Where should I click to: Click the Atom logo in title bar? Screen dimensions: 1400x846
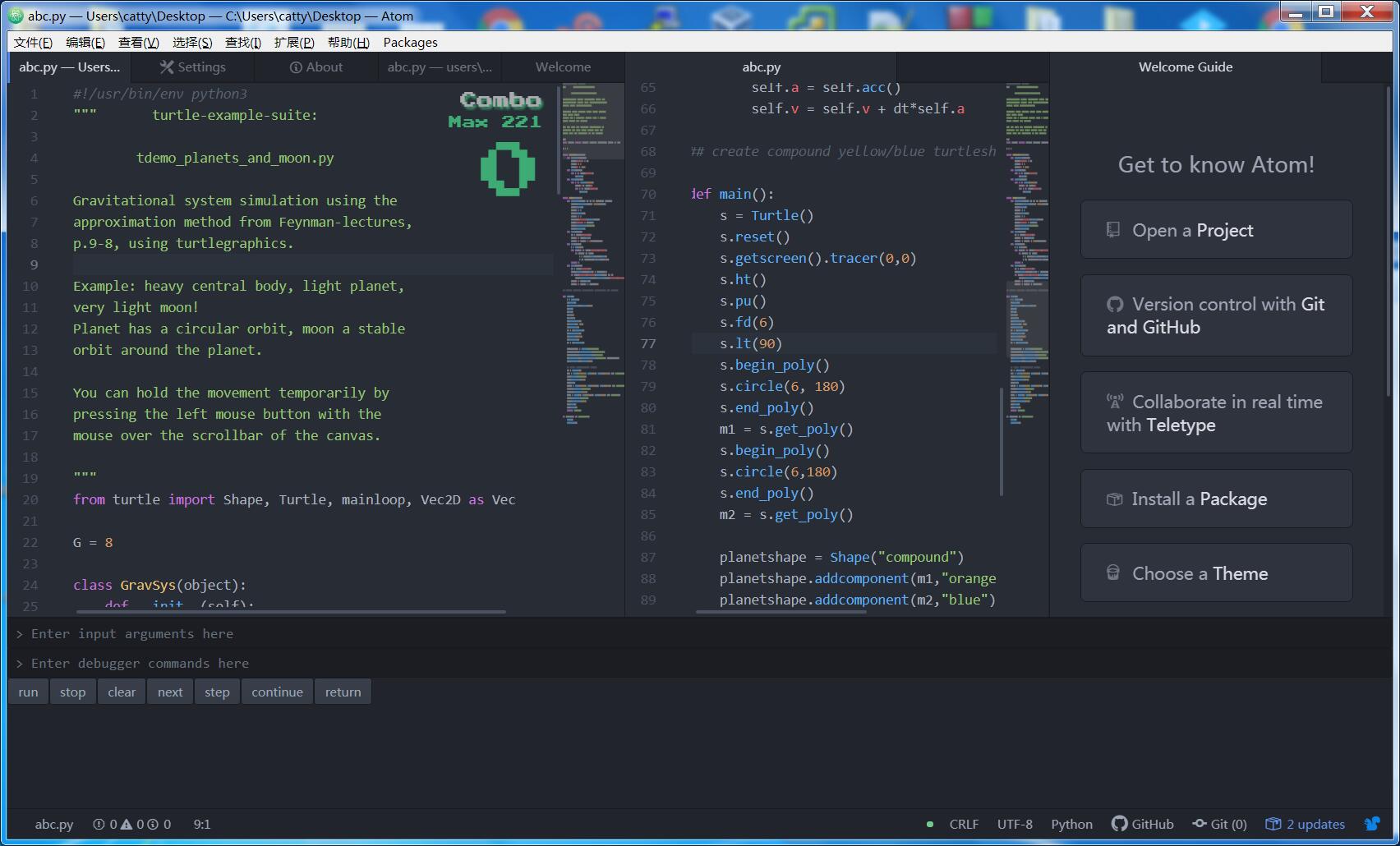click(x=16, y=16)
